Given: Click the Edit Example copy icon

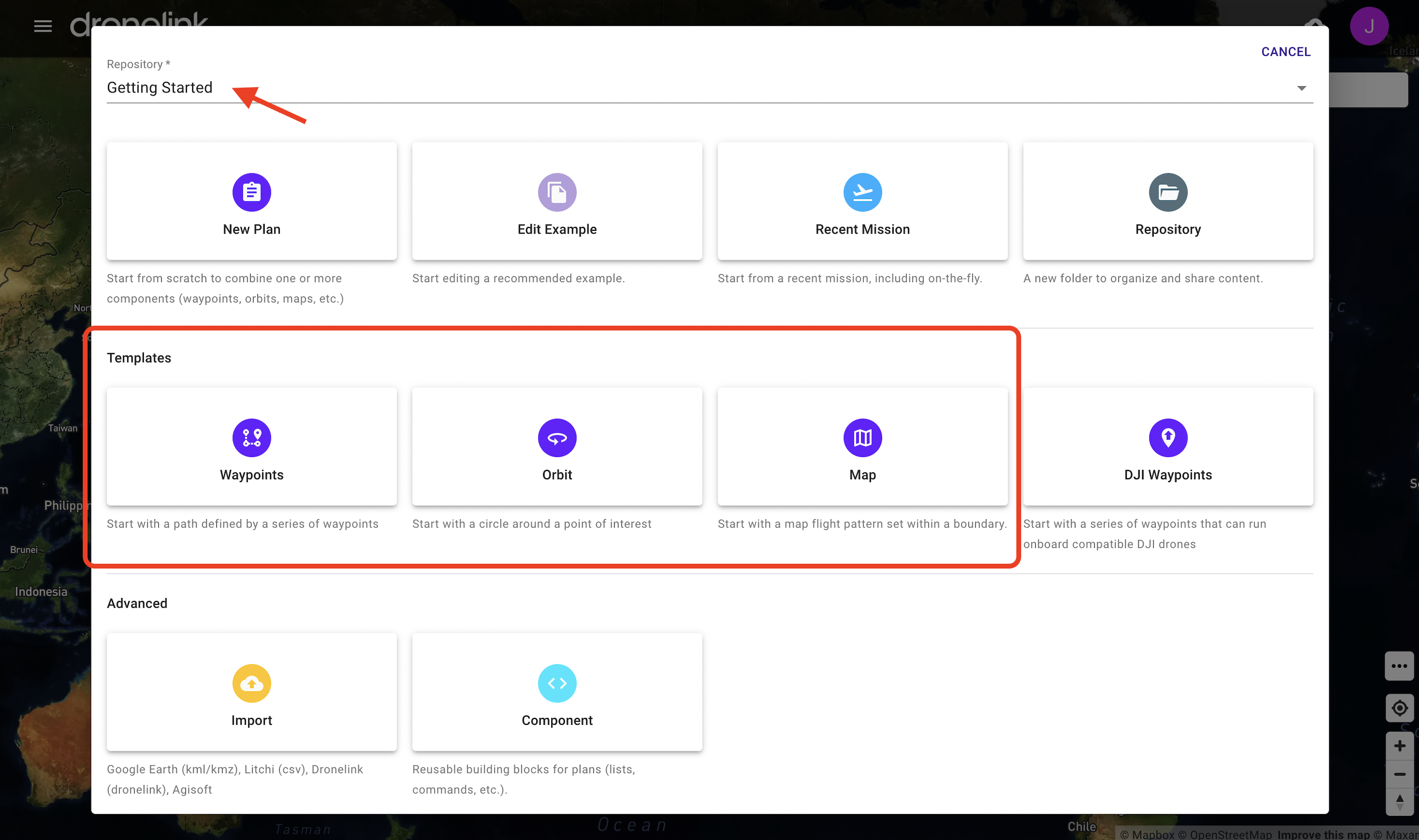Looking at the screenshot, I should pyautogui.click(x=557, y=192).
